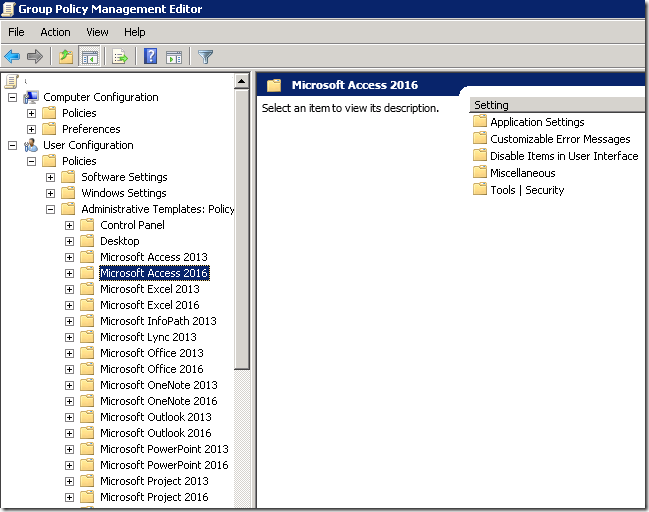The width and height of the screenshot is (649, 512).
Task: Click the Computer Configuration monitor icon
Action: pos(31,97)
